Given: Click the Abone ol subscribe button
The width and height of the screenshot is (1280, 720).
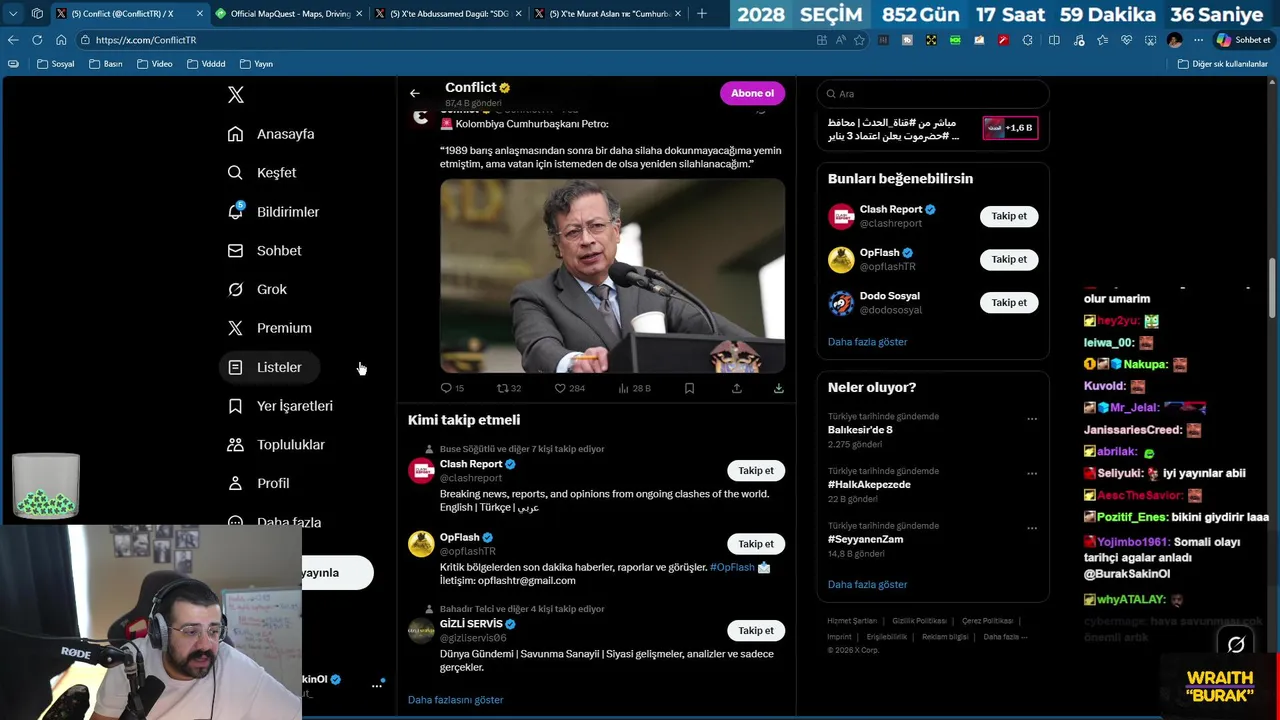Looking at the screenshot, I should pos(752,93).
